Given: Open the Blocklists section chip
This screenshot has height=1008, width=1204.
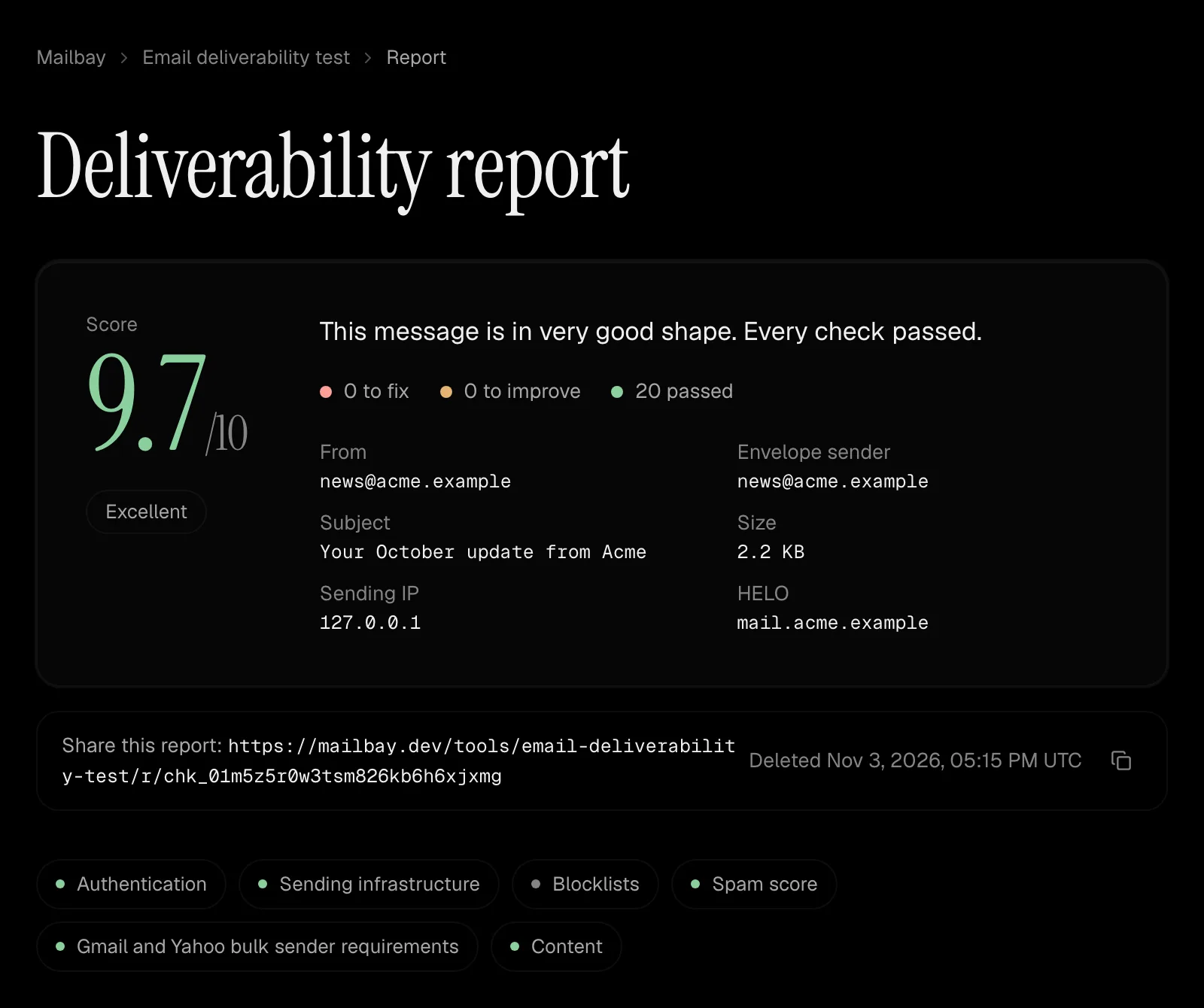Looking at the screenshot, I should (x=585, y=884).
